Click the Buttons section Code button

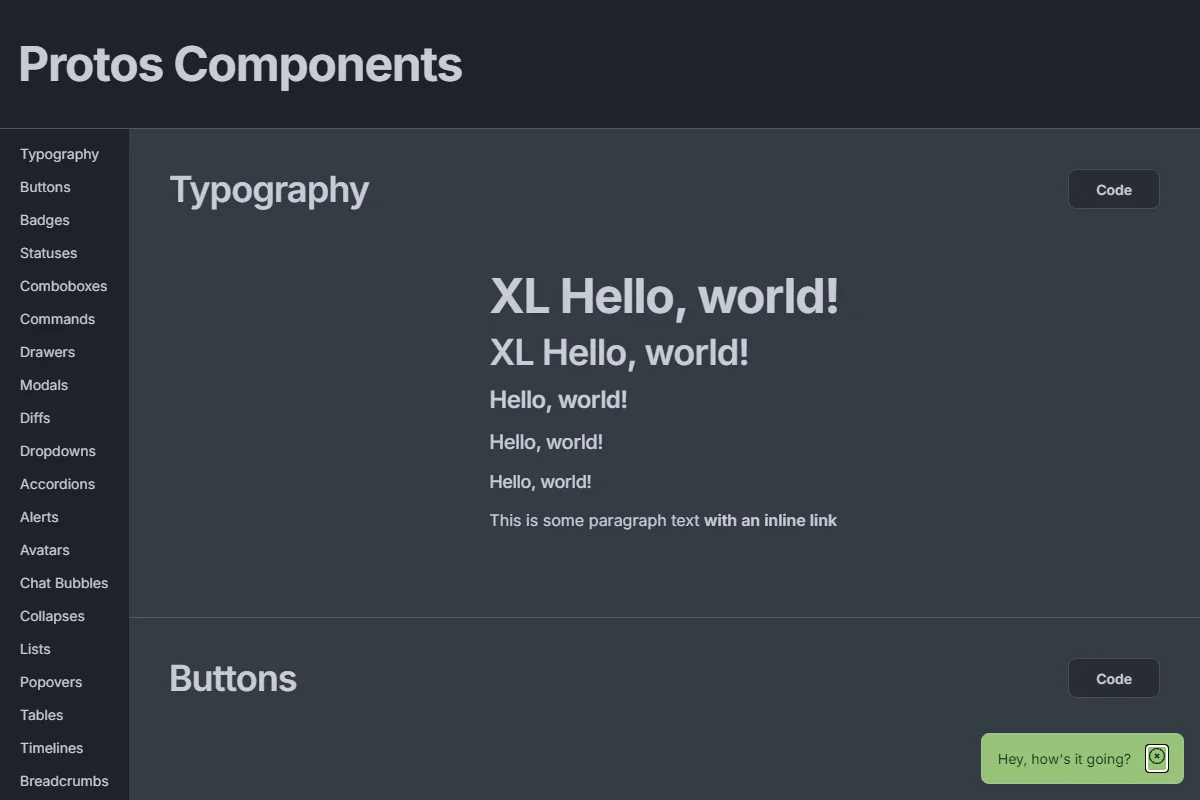click(1113, 679)
